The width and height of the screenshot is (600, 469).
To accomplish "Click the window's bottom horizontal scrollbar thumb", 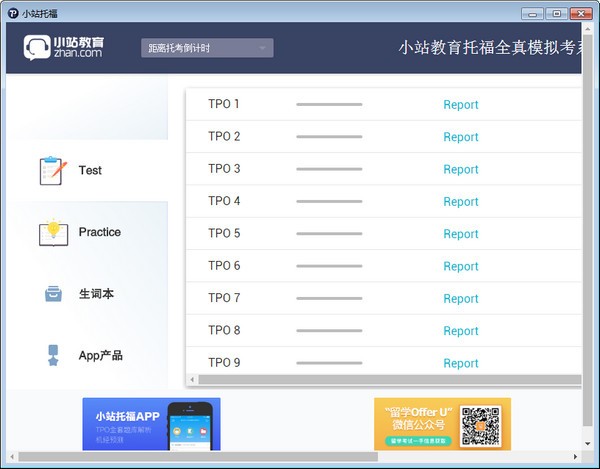I will (198, 457).
